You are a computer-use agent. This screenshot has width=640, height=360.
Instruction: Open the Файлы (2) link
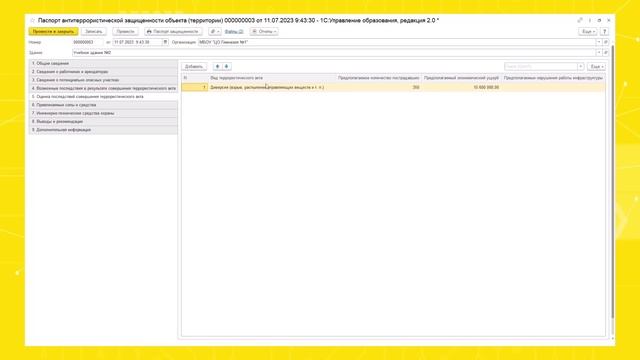tap(234, 31)
